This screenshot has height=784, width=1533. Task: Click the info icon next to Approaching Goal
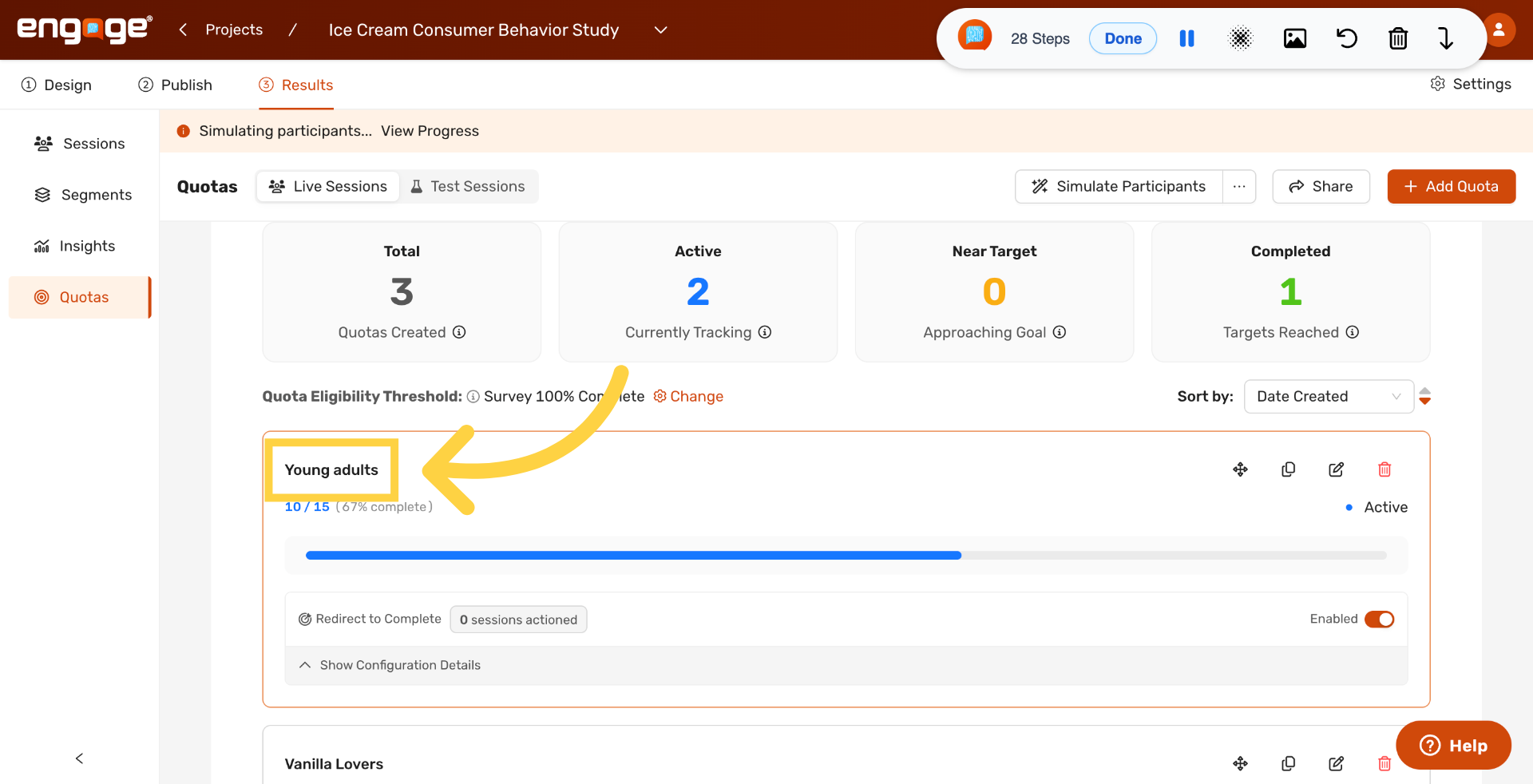tap(1060, 332)
